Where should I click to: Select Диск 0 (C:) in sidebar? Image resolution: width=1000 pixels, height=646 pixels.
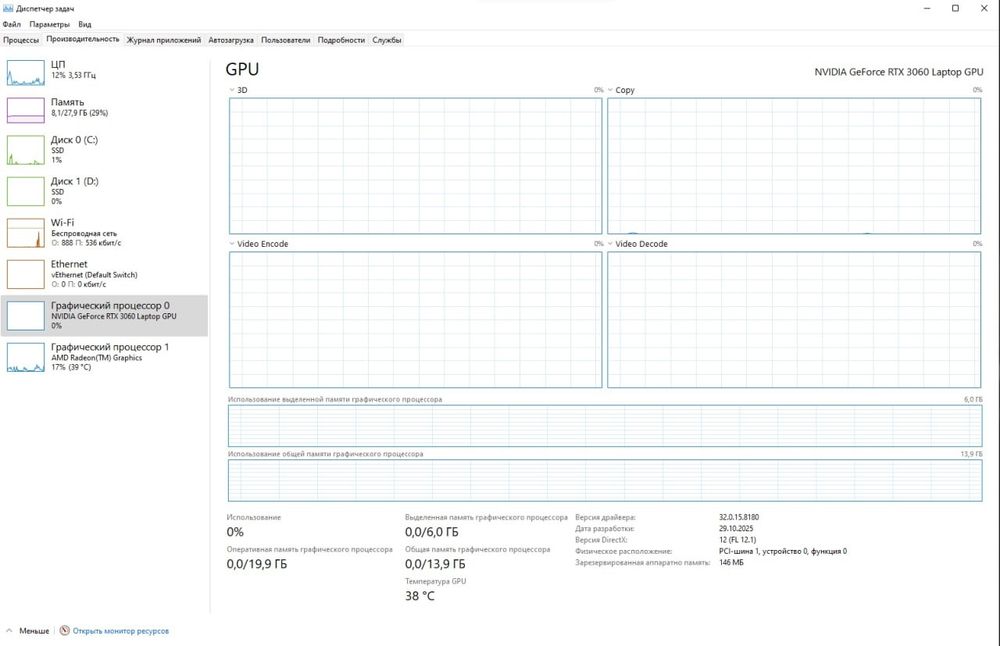coord(104,149)
